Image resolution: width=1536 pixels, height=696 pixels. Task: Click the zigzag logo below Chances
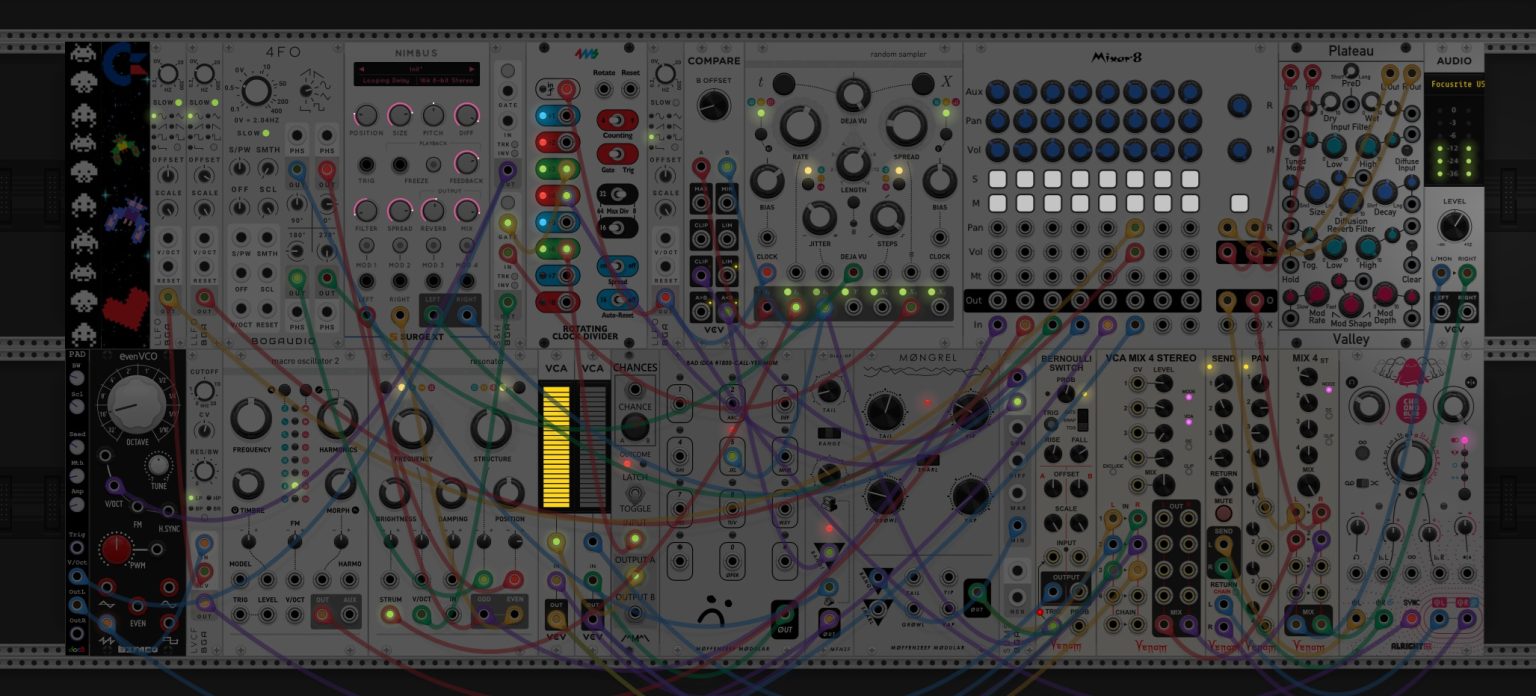(635, 637)
